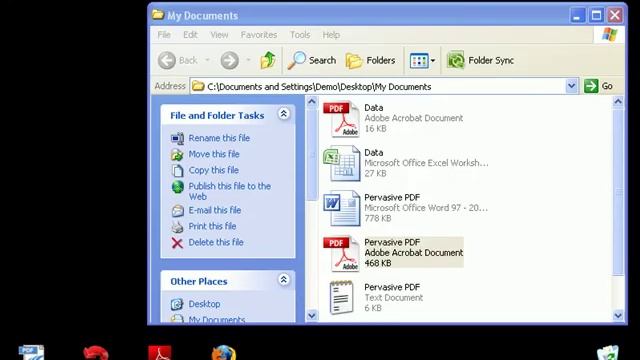Image resolution: width=640 pixels, height=360 pixels.
Task: Click the red X delete icon
Action: coord(177,243)
